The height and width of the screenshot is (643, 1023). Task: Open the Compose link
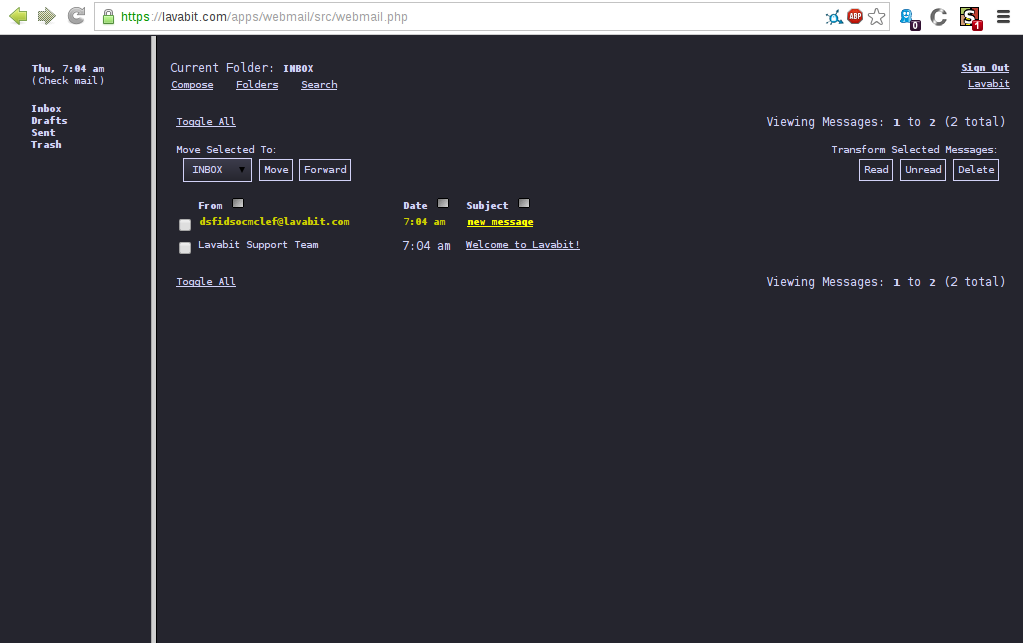tap(192, 85)
